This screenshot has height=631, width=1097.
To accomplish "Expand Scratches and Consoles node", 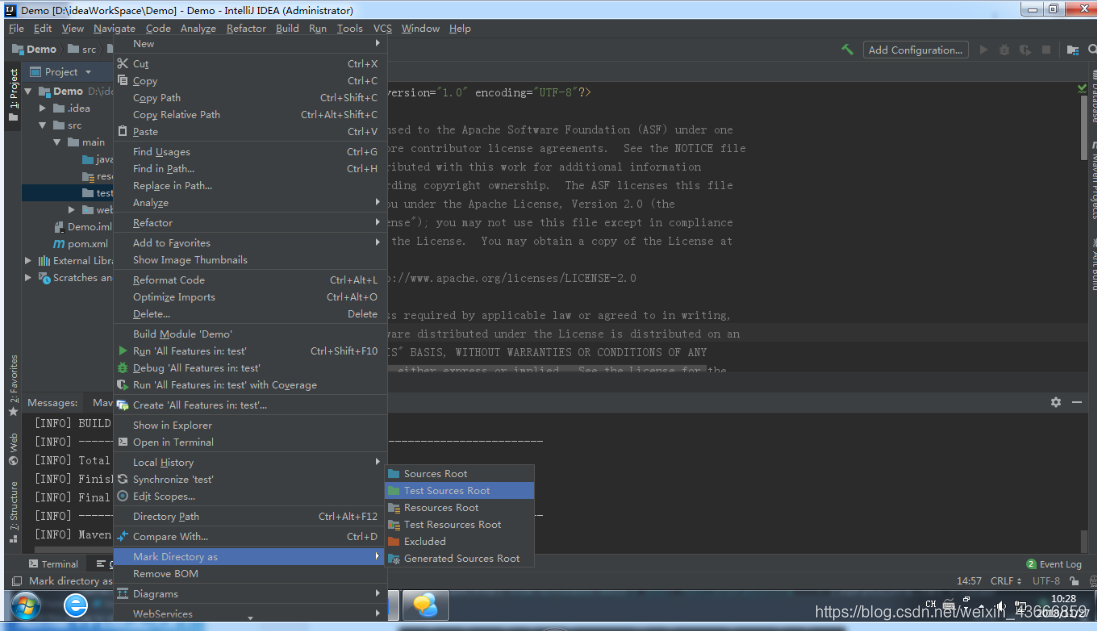I will [29, 277].
